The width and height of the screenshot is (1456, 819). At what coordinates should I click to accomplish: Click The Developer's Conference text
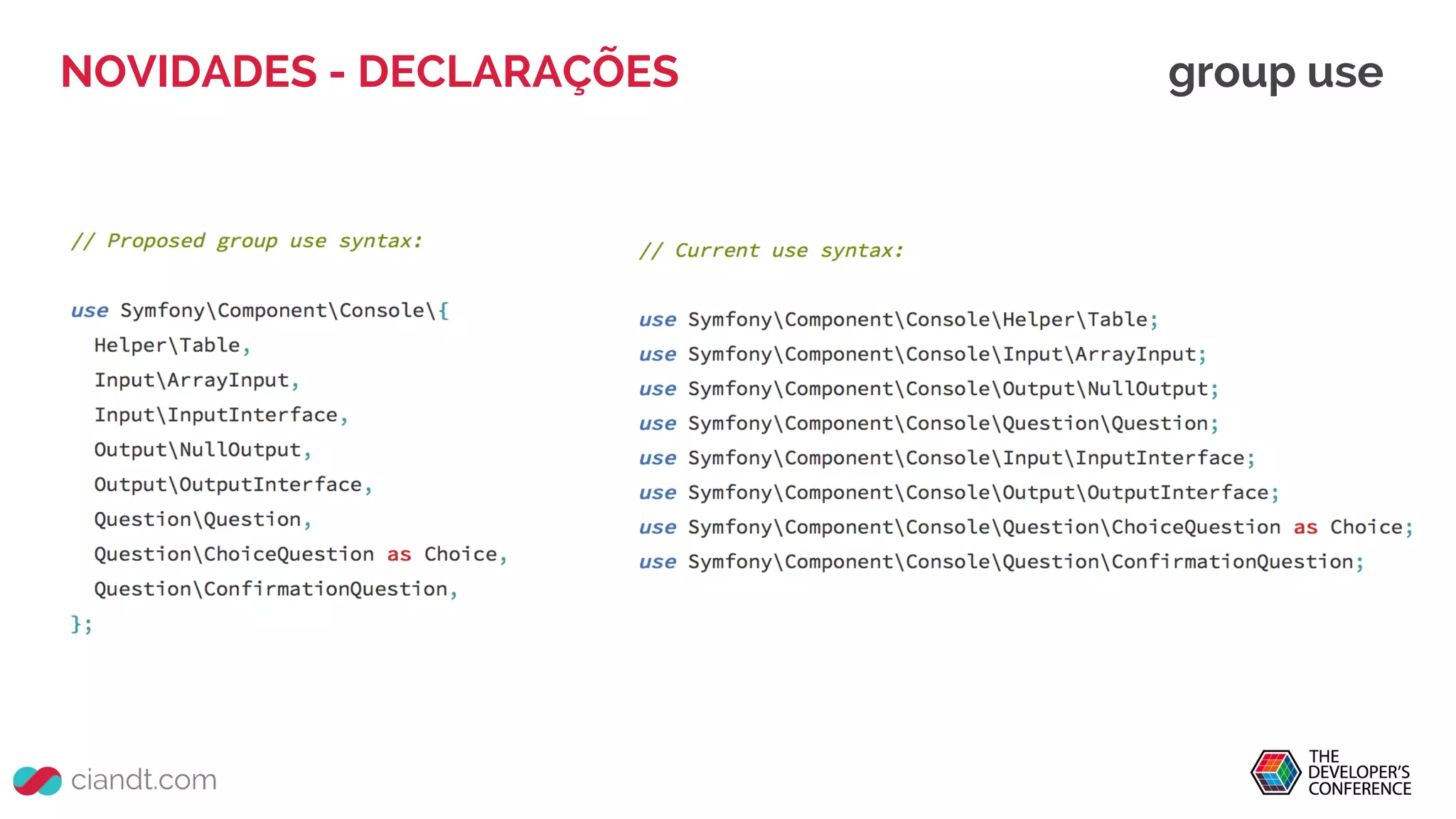pyautogui.click(x=1359, y=773)
